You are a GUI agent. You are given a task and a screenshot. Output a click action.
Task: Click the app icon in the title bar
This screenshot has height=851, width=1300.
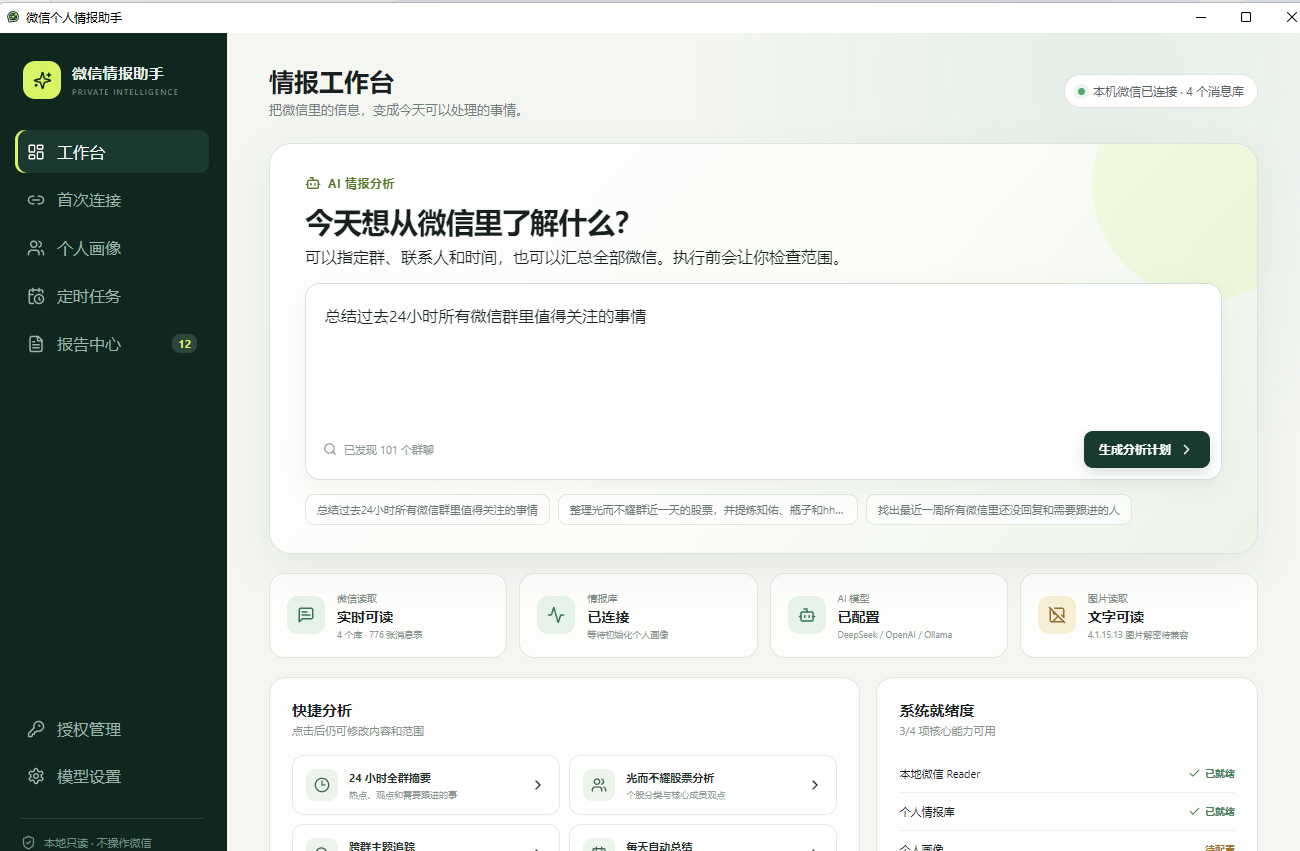(13, 17)
